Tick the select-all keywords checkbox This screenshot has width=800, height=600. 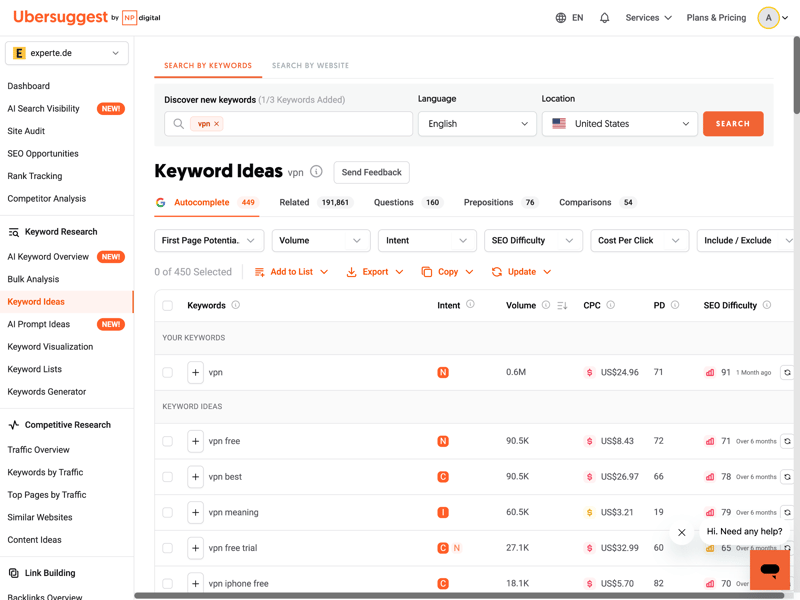click(168, 306)
